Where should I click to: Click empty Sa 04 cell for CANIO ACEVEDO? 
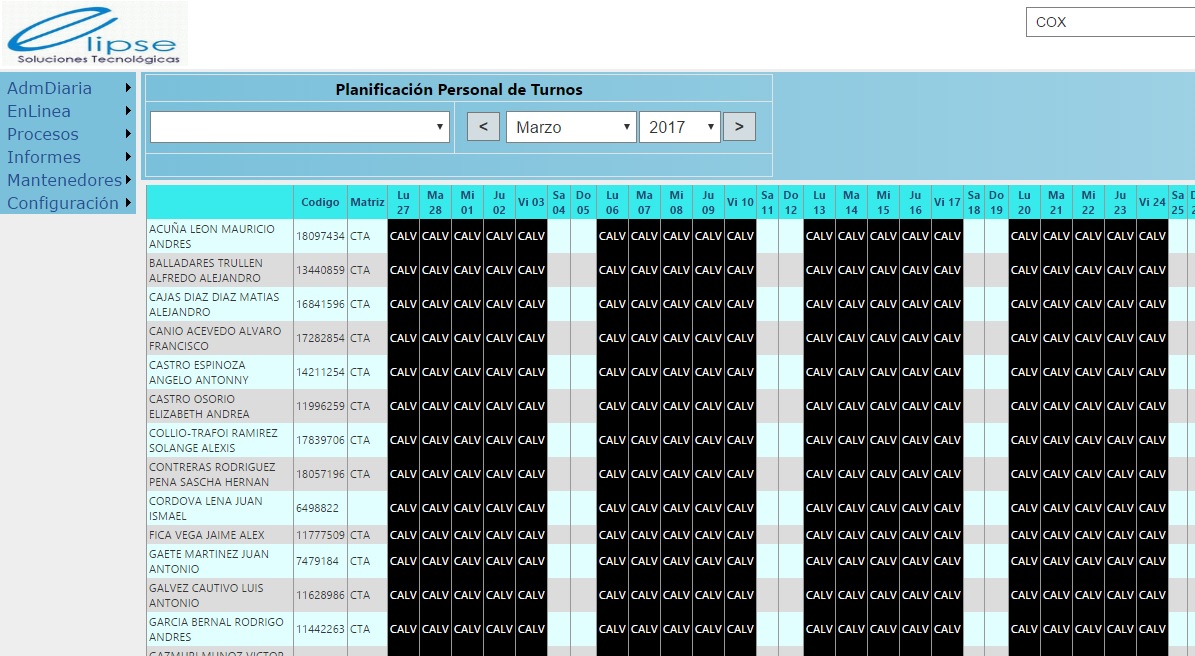[559, 338]
